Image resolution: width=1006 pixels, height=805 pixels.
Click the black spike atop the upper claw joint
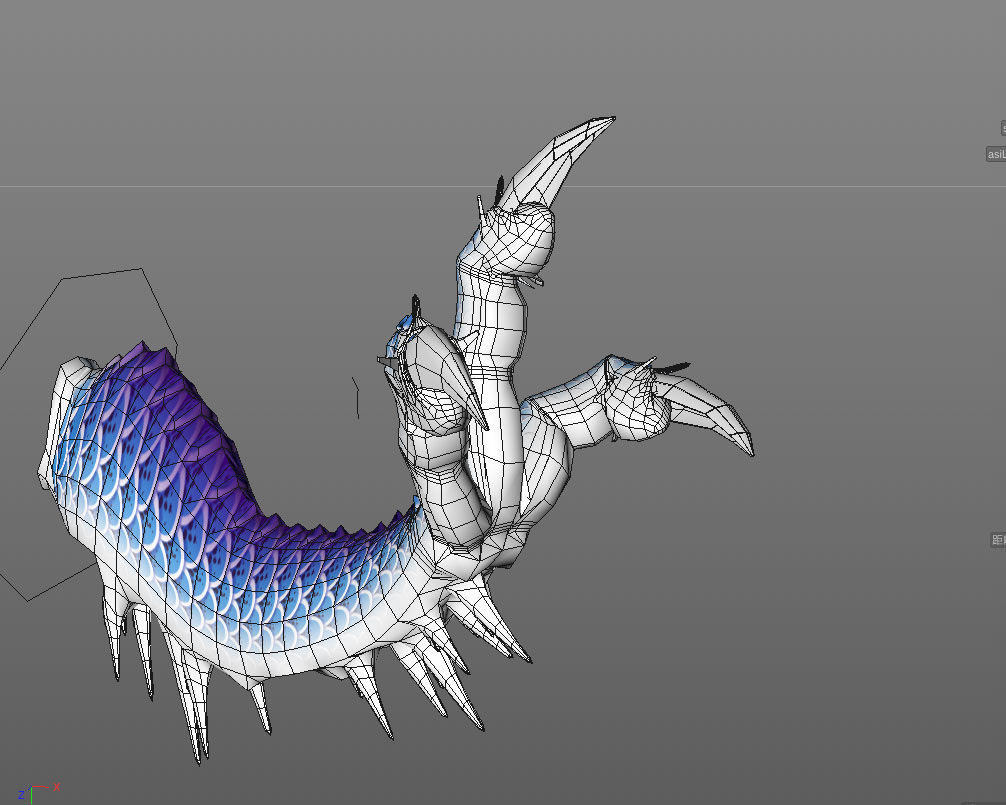coord(497,187)
